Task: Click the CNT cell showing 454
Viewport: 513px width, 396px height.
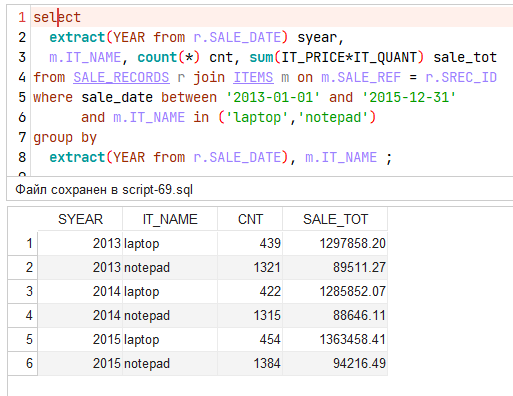Action: 250,339
